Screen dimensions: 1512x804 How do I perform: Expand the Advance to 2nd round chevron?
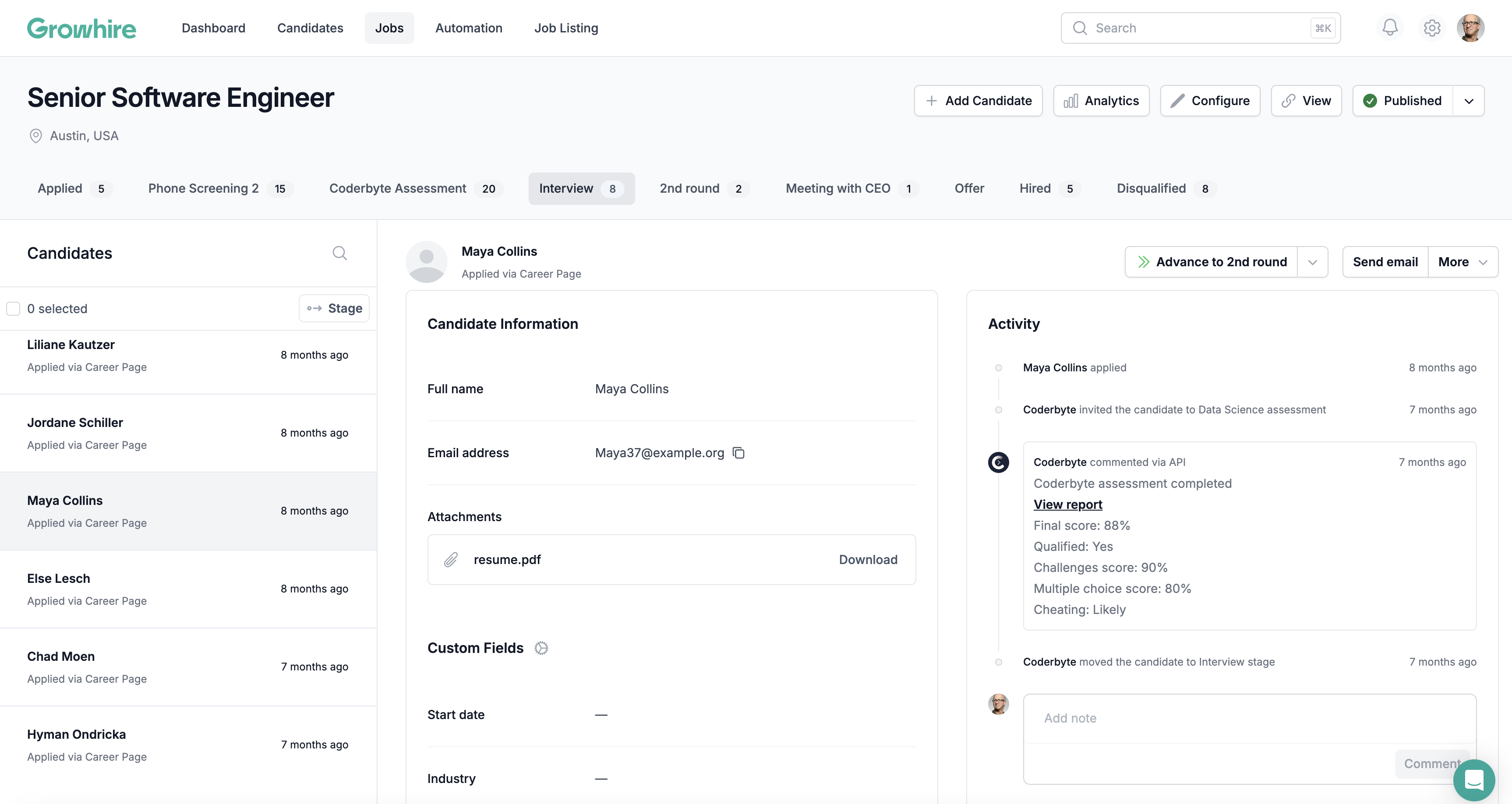(1312, 262)
